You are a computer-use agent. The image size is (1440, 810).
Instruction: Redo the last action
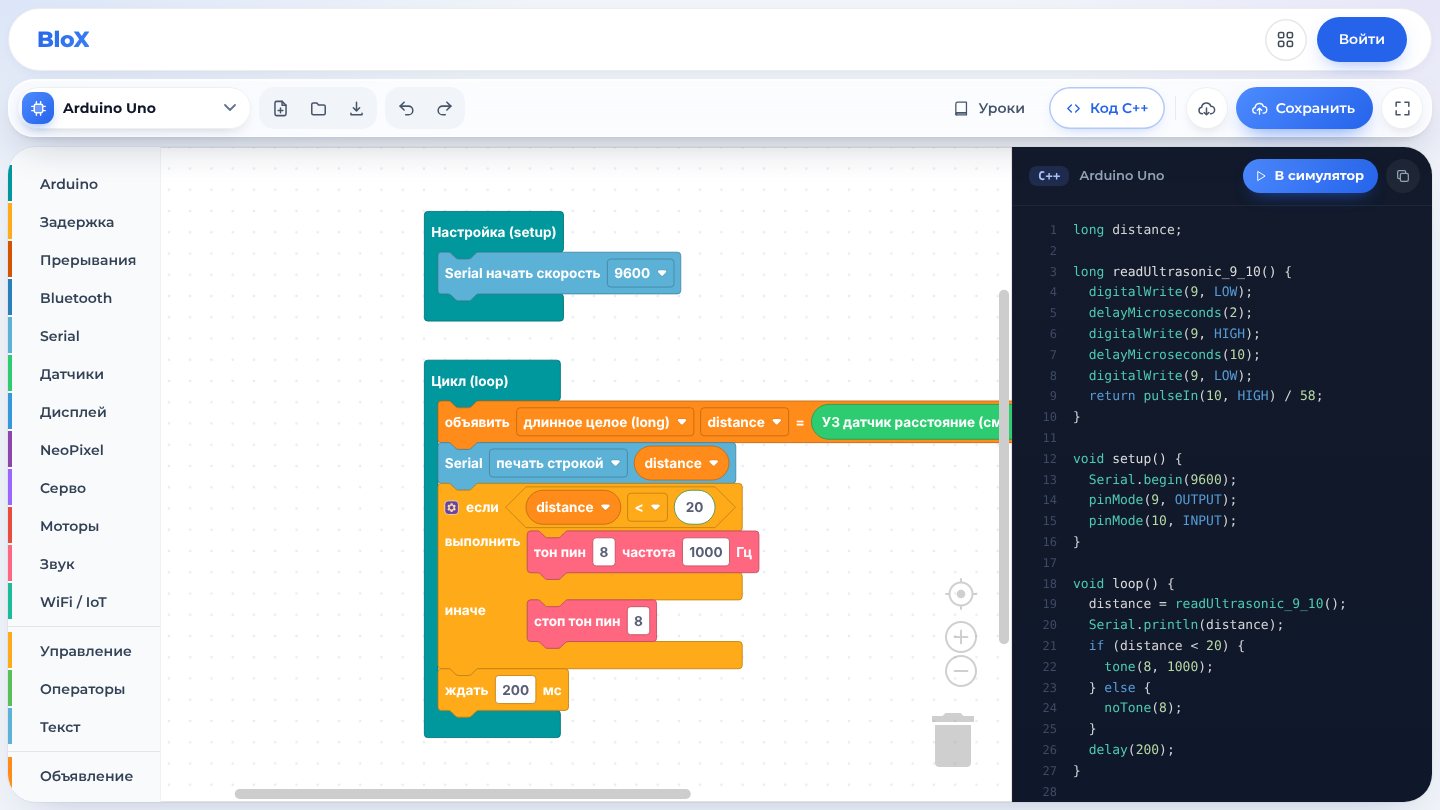point(444,108)
